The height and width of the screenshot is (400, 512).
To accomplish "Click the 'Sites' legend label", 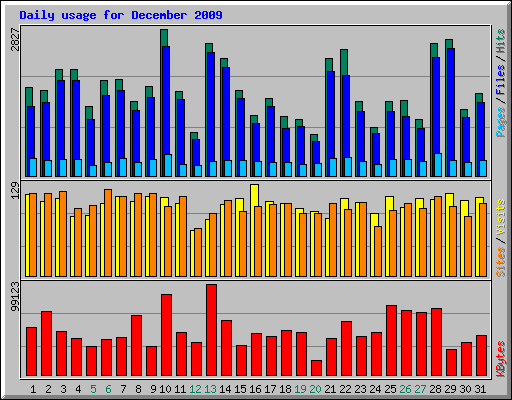I will point(500,262).
